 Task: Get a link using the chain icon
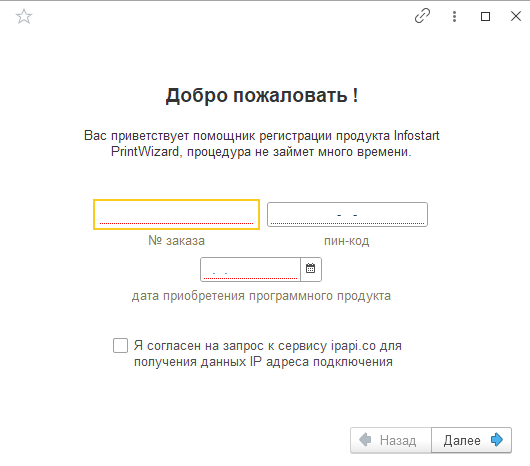point(422,16)
